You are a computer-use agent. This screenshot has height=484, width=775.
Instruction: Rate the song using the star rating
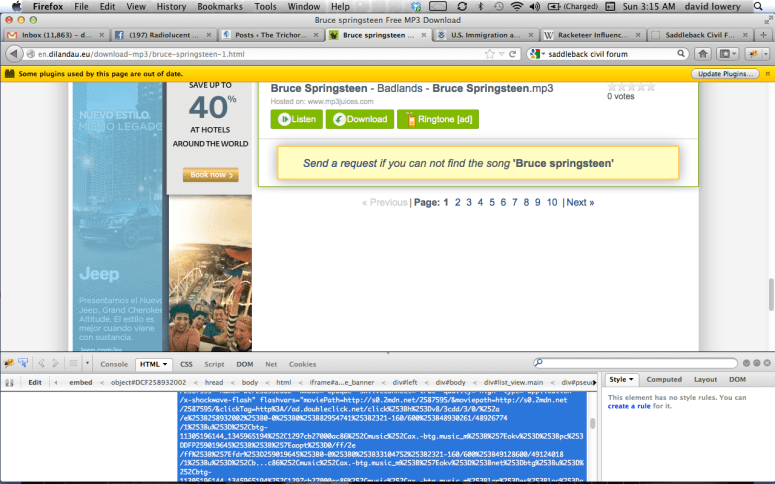point(631,86)
